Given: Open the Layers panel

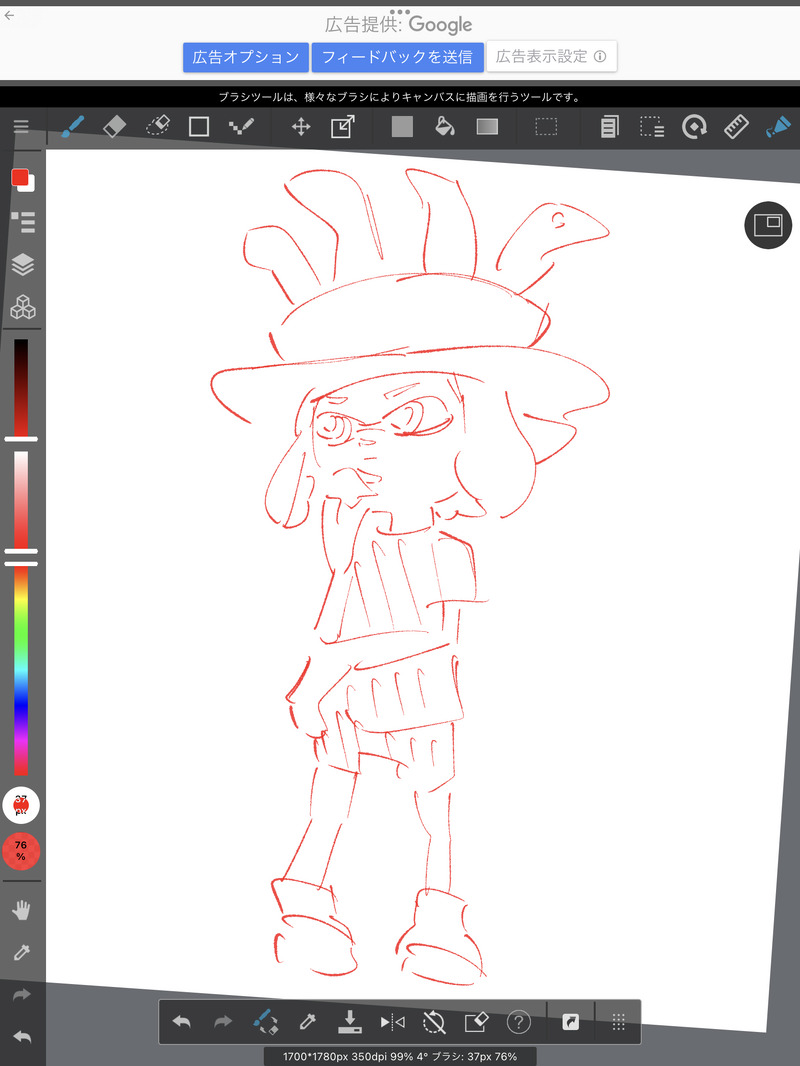Looking at the screenshot, I should tap(22, 264).
